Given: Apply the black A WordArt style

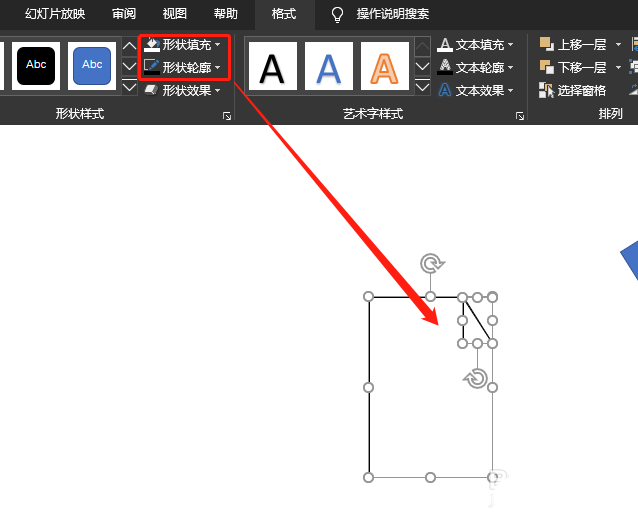Looking at the screenshot, I should [272, 66].
